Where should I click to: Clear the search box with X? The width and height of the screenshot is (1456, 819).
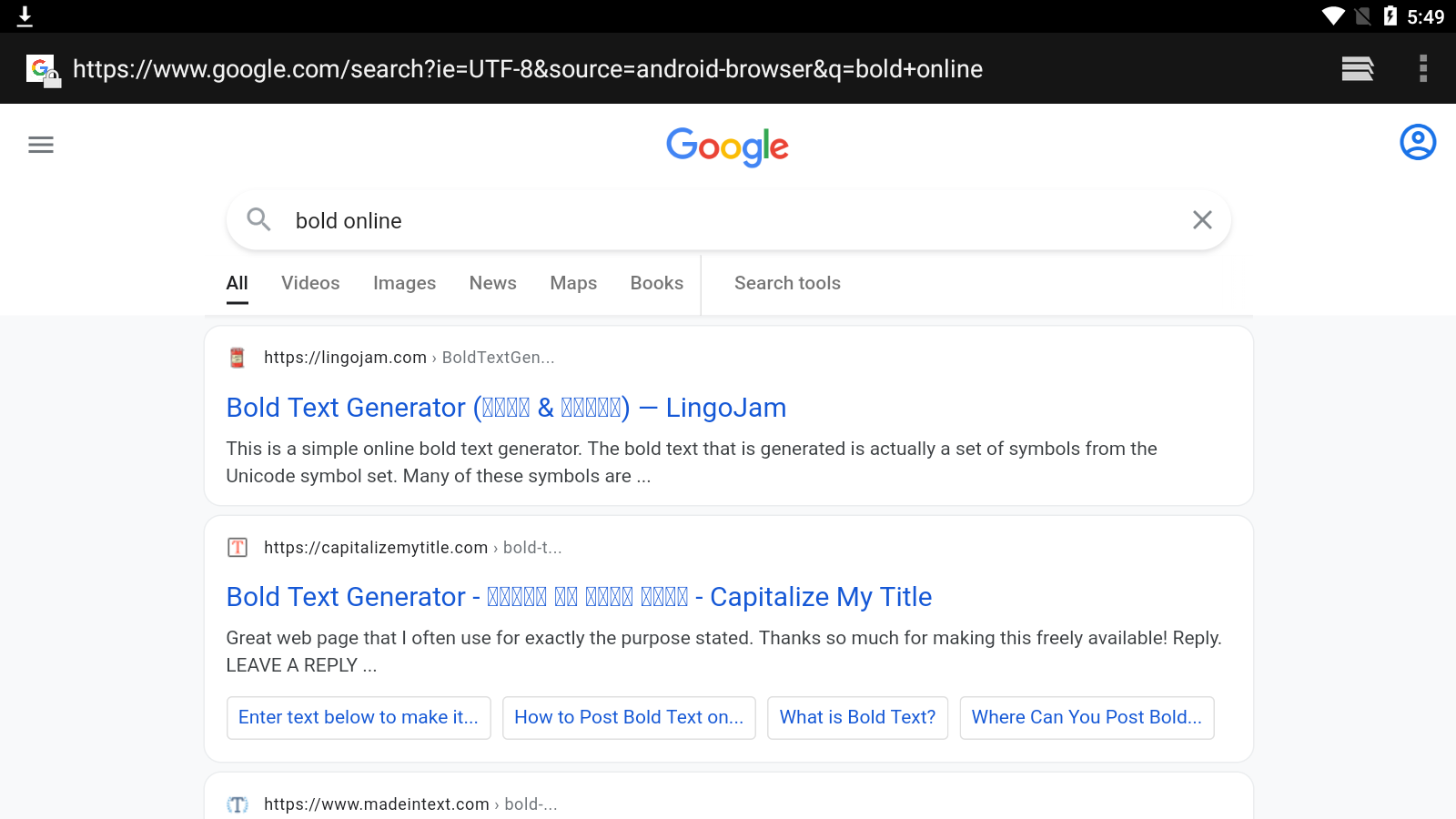point(1202,219)
